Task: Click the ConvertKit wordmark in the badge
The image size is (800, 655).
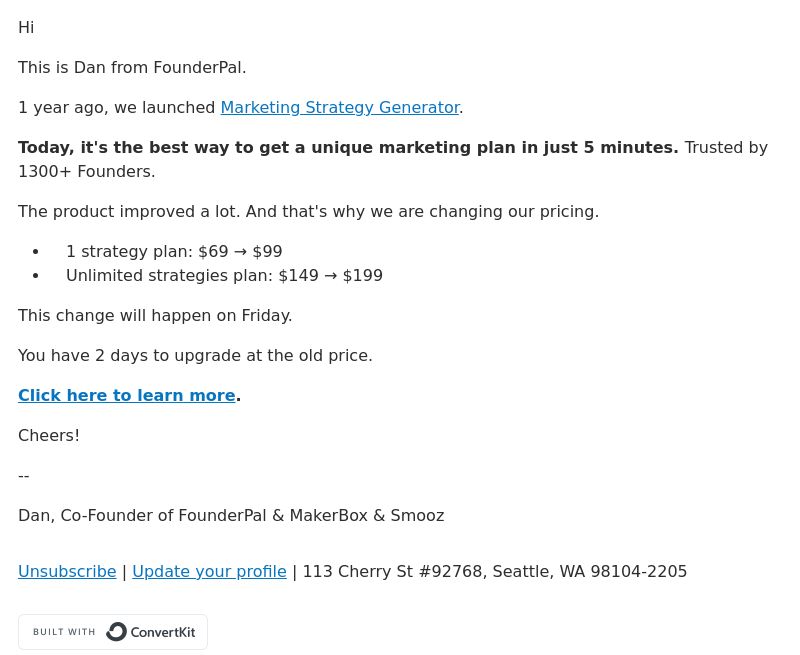Action: pyautogui.click(x=163, y=632)
